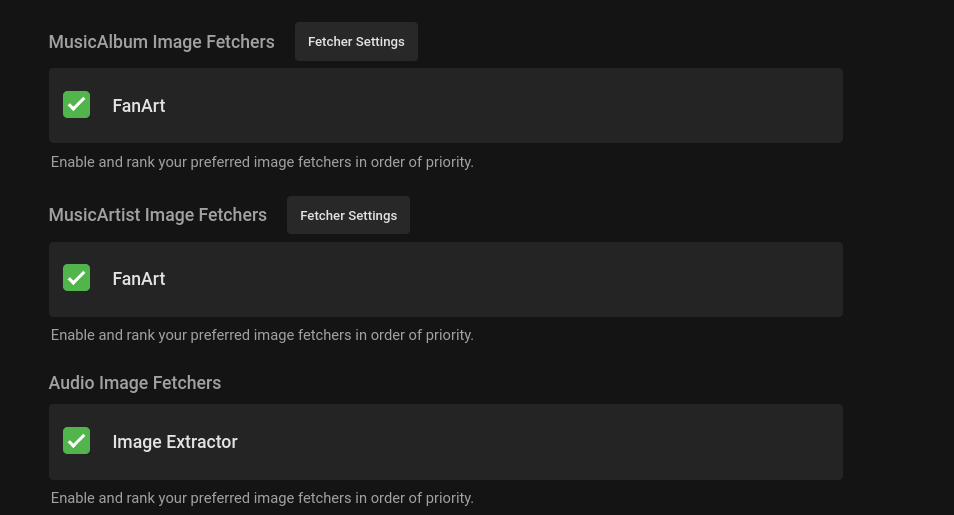
Task: Uncheck FanArt under MusicAlbum Image Fetchers
Action: [77, 105]
